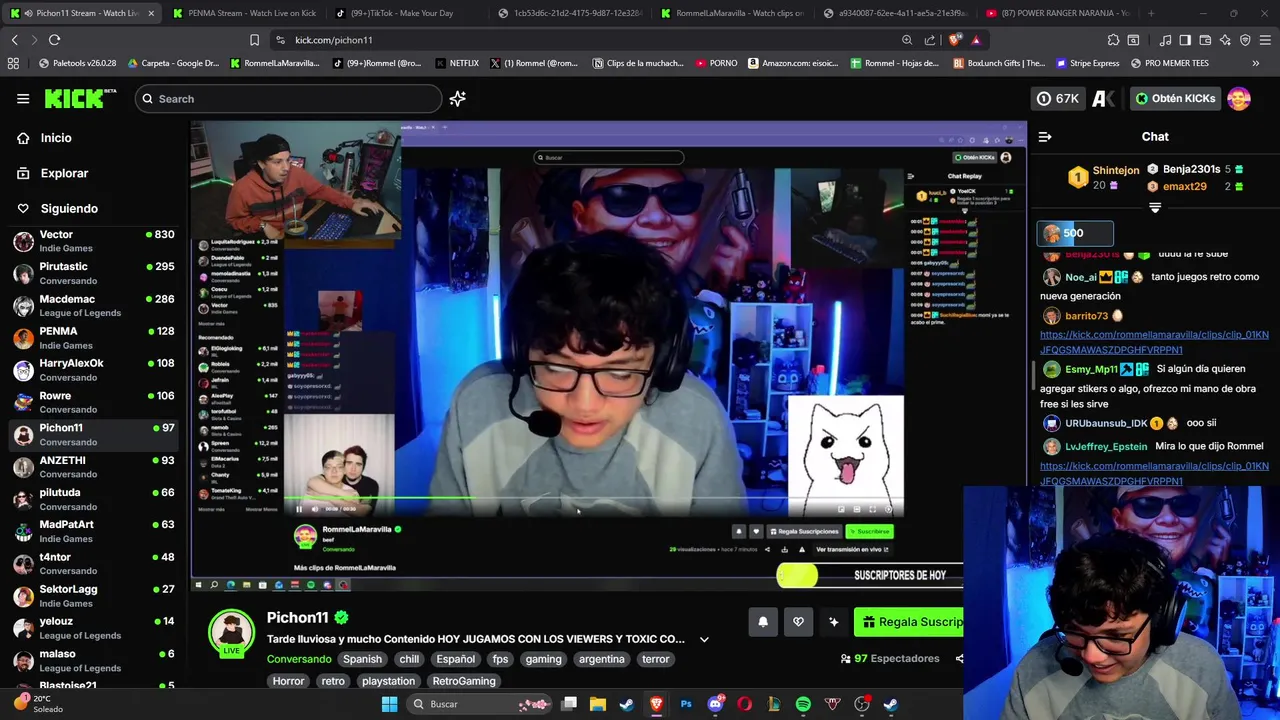Open Brave VPN shield icon
Viewport: 1280px width, 720px height.
pyautogui.click(x=1245, y=40)
